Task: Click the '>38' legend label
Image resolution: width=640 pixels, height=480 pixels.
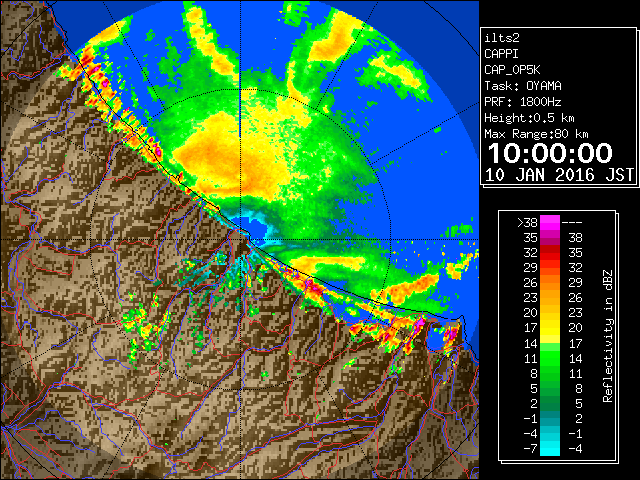Action: tap(527, 223)
